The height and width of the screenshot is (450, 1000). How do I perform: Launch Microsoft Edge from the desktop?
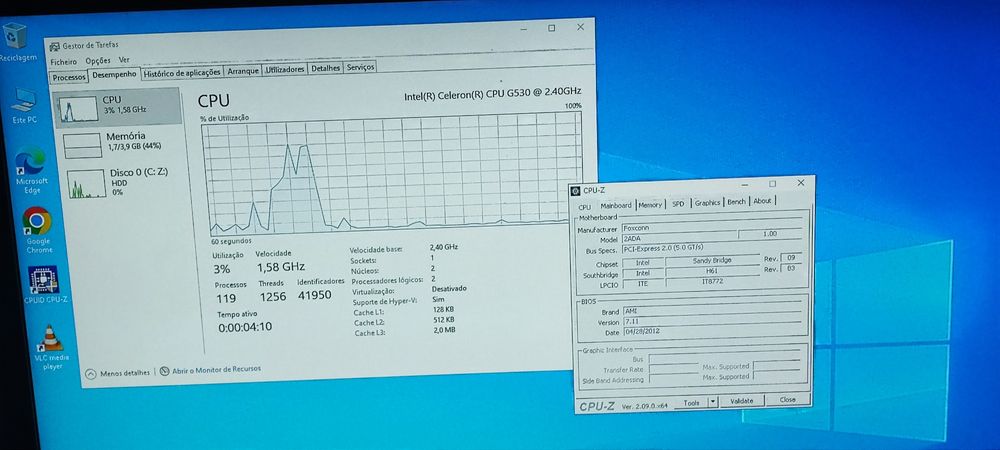(31, 170)
